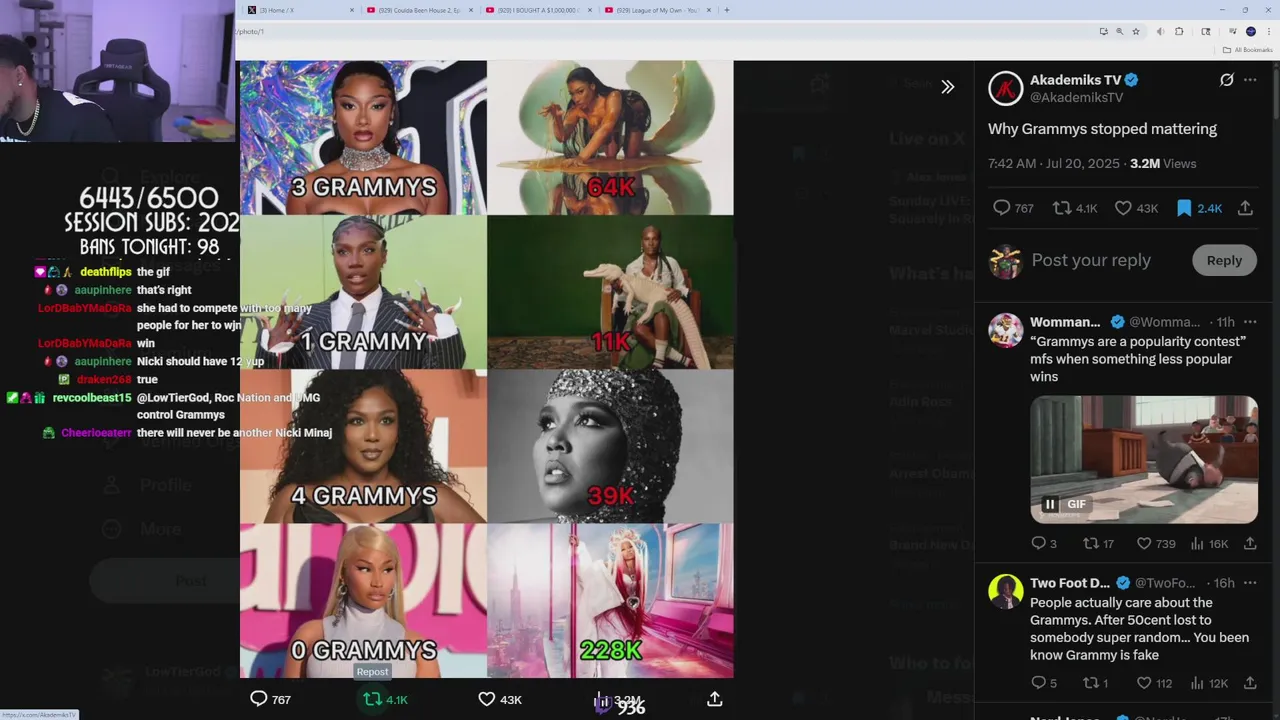This screenshot has width=1280, height=720.
Task: Open Cheerioeaterr username in stream chat
Action: [96, 433]
